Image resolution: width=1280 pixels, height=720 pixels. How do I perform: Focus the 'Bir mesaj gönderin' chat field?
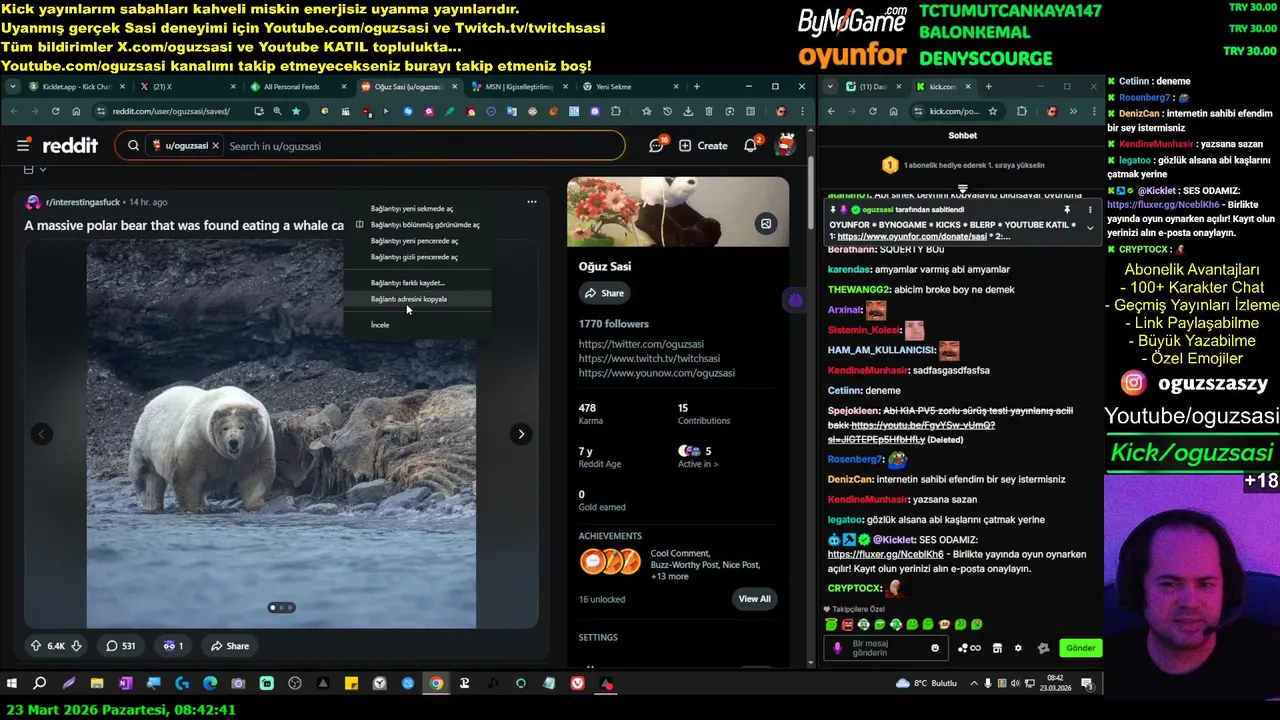[x=887, y=648]
